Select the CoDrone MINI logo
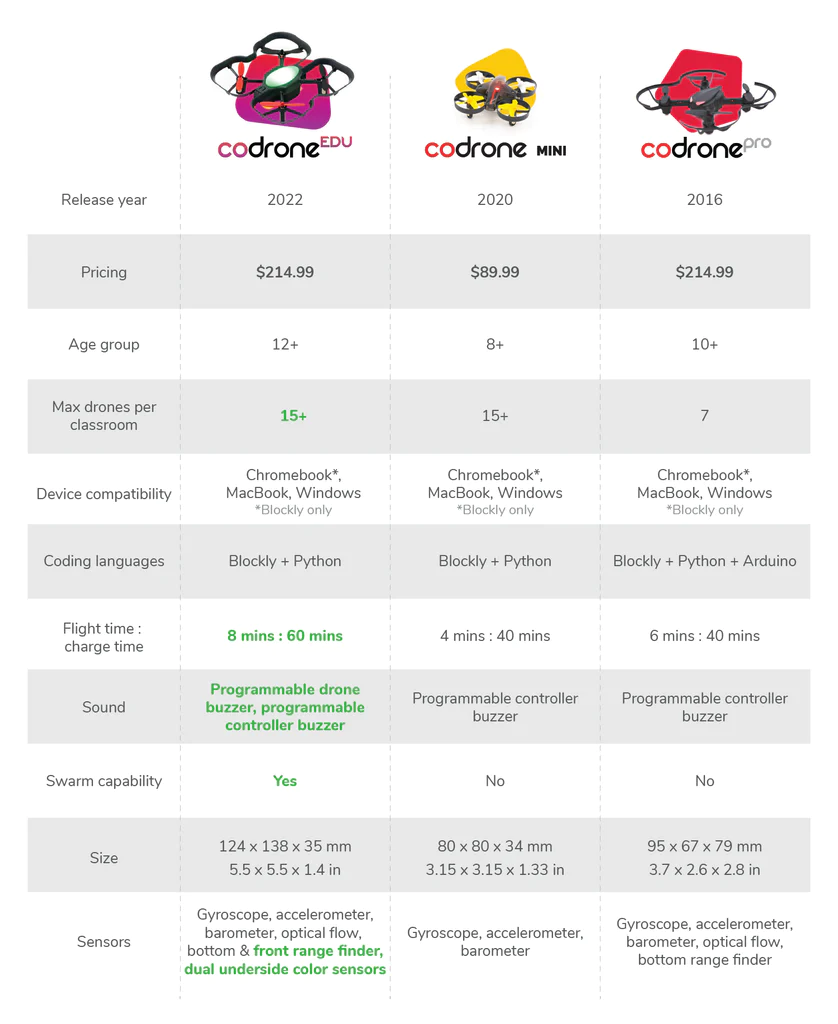Viewport: 838px width, 1024px height. coord(495,150)
